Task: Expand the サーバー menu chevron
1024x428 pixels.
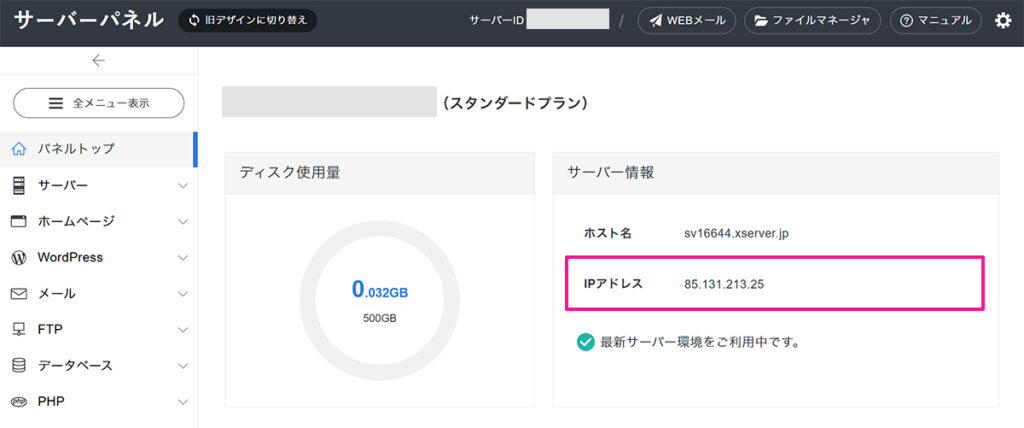Action: click(182, 185)
